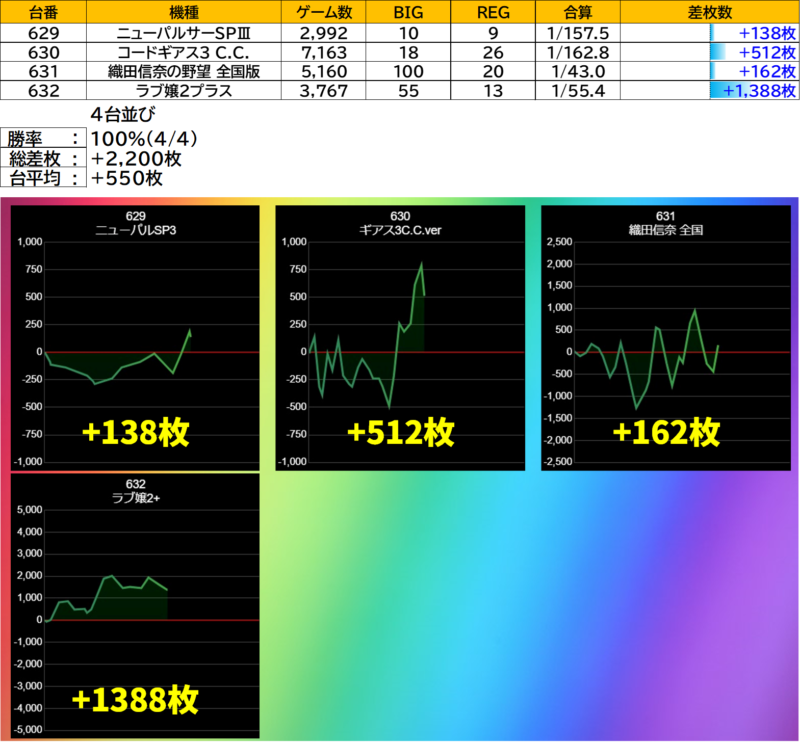Image resolution: width=800 pixels, height=742 pixels.
Task: Click 2,500 axis label on graph 631
Action: coord(560,242)
